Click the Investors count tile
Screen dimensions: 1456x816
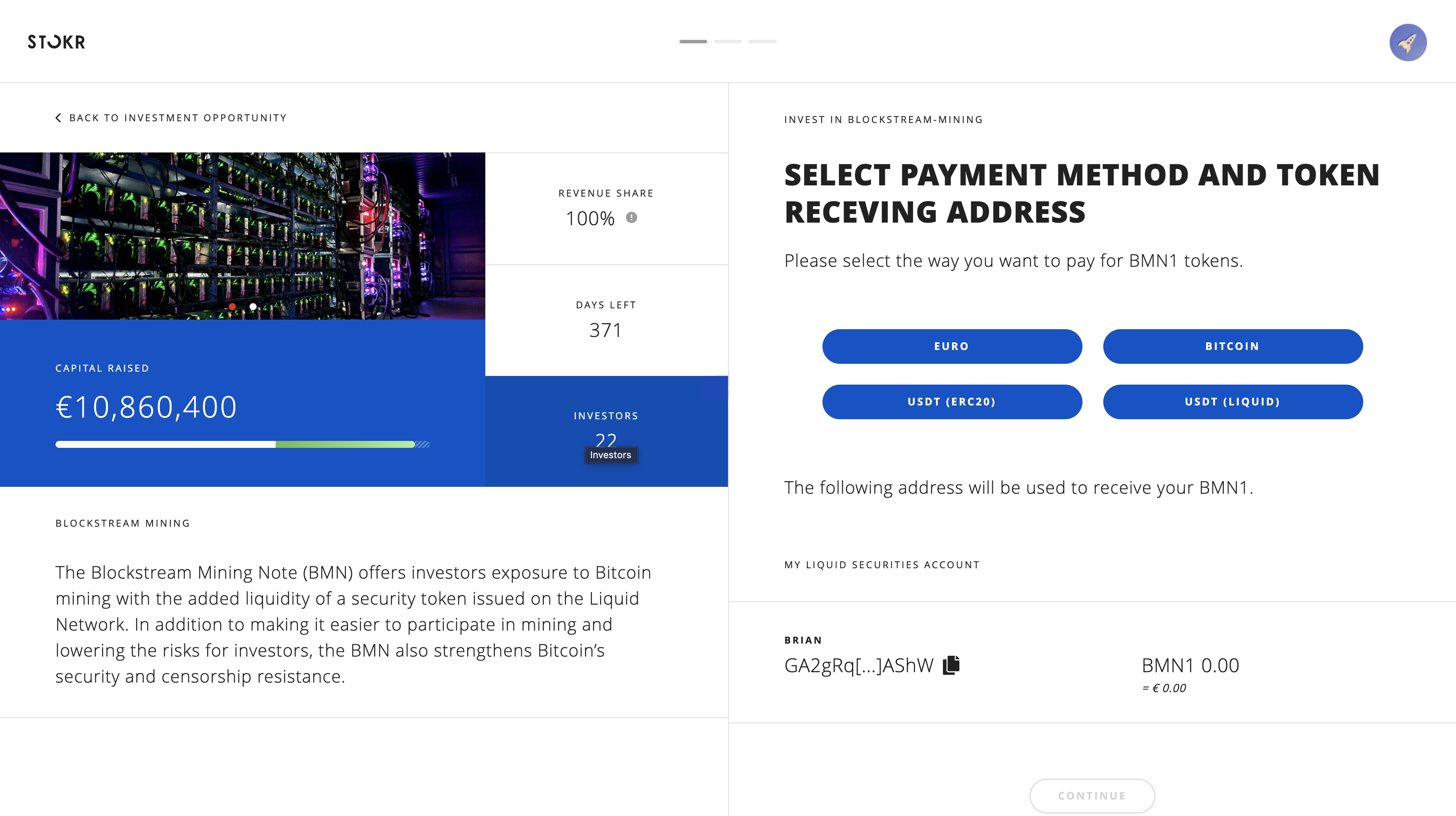pos(606,431)
